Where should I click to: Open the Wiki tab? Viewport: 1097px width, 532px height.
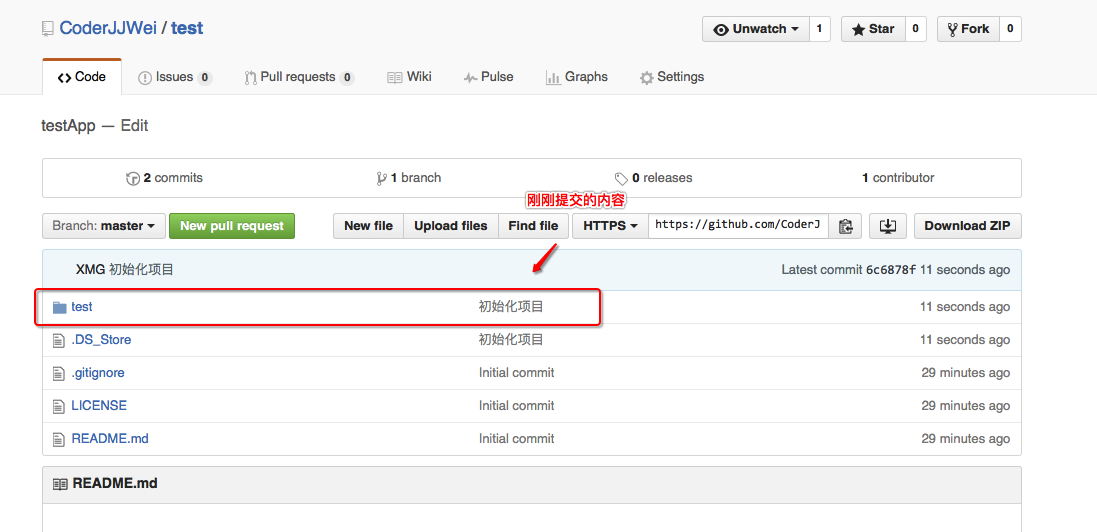click(409, 77)
